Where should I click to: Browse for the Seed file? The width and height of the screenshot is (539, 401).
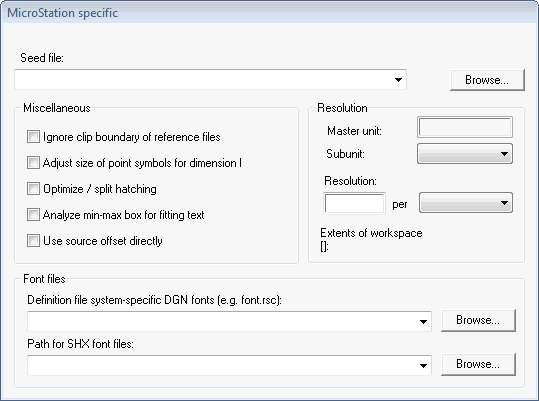click(x=487, y=80)
